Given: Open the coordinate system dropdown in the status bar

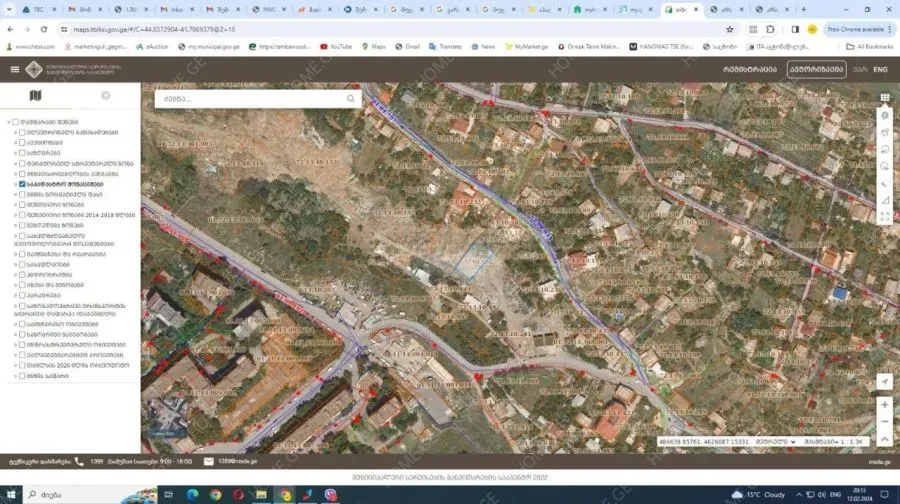Looking at the screenshot, I should point(776,441).
